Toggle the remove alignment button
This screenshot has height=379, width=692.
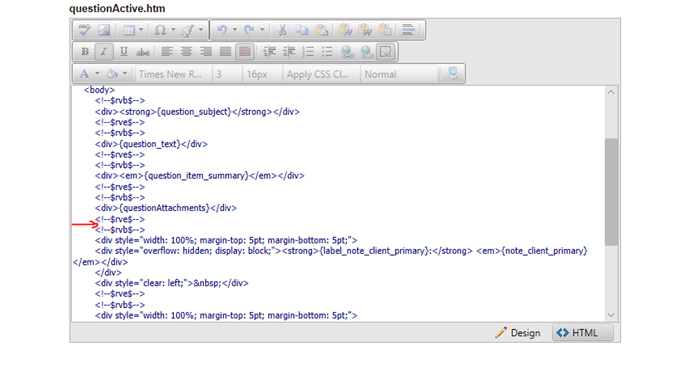tap(244, 52)
